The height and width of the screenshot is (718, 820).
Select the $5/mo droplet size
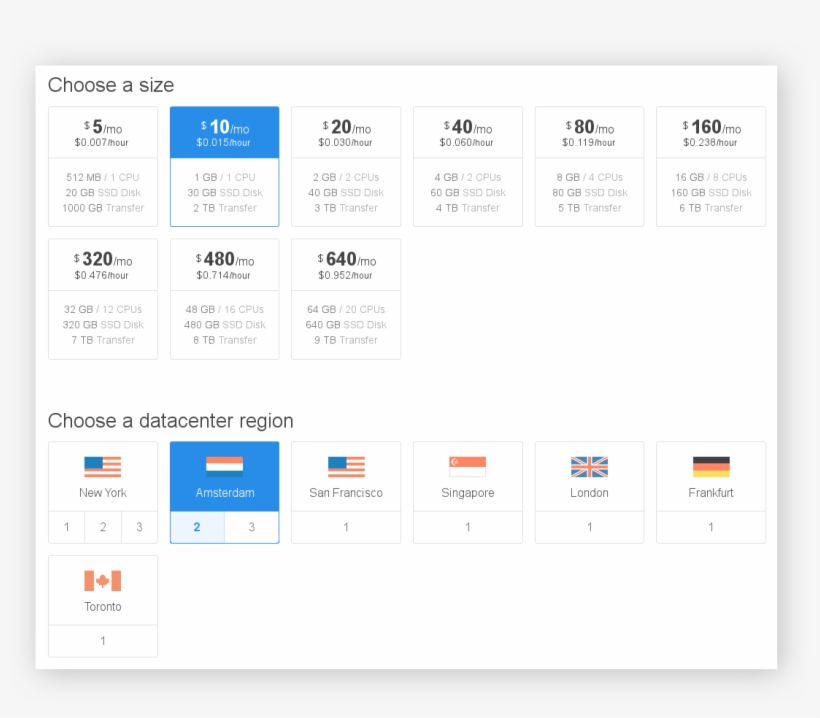[x=103, y=166]
